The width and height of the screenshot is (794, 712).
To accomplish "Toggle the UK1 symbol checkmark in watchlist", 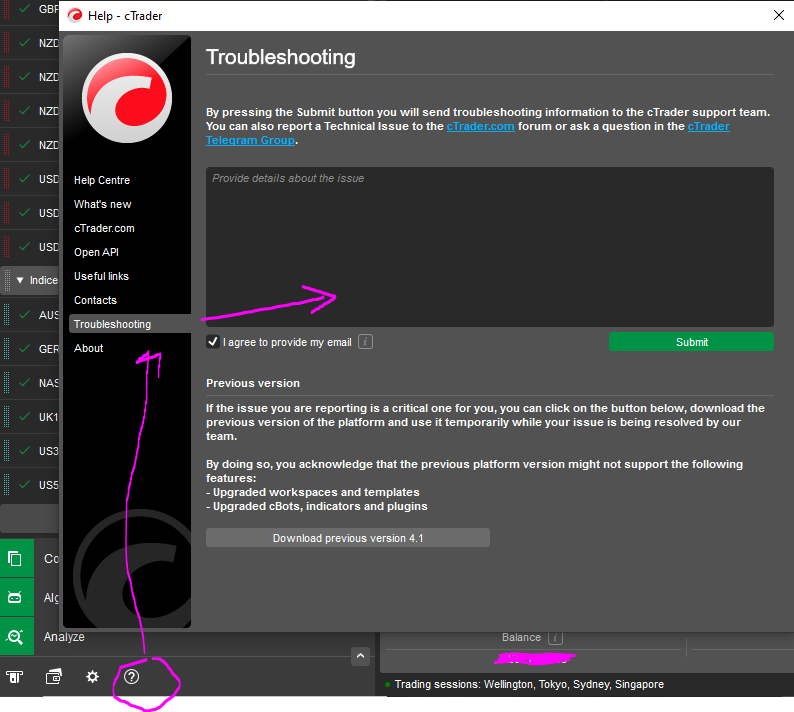I will click(24, 416).
